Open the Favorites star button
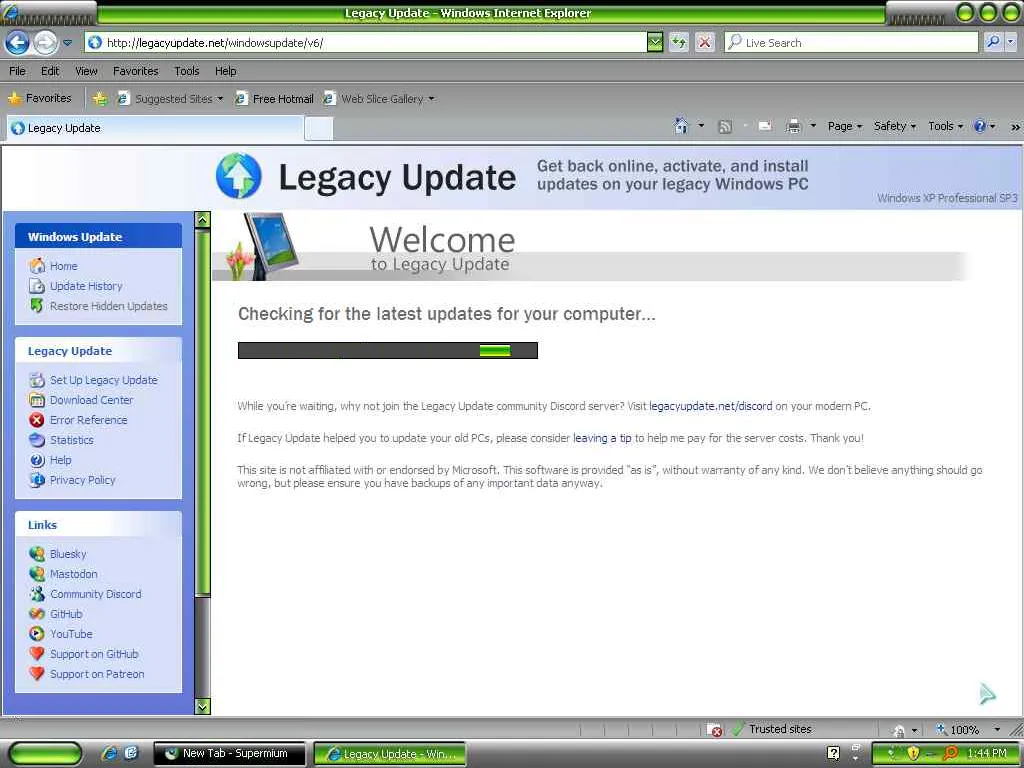The width and height of the screenshot is (1024, 768). [x=39, y=99]
